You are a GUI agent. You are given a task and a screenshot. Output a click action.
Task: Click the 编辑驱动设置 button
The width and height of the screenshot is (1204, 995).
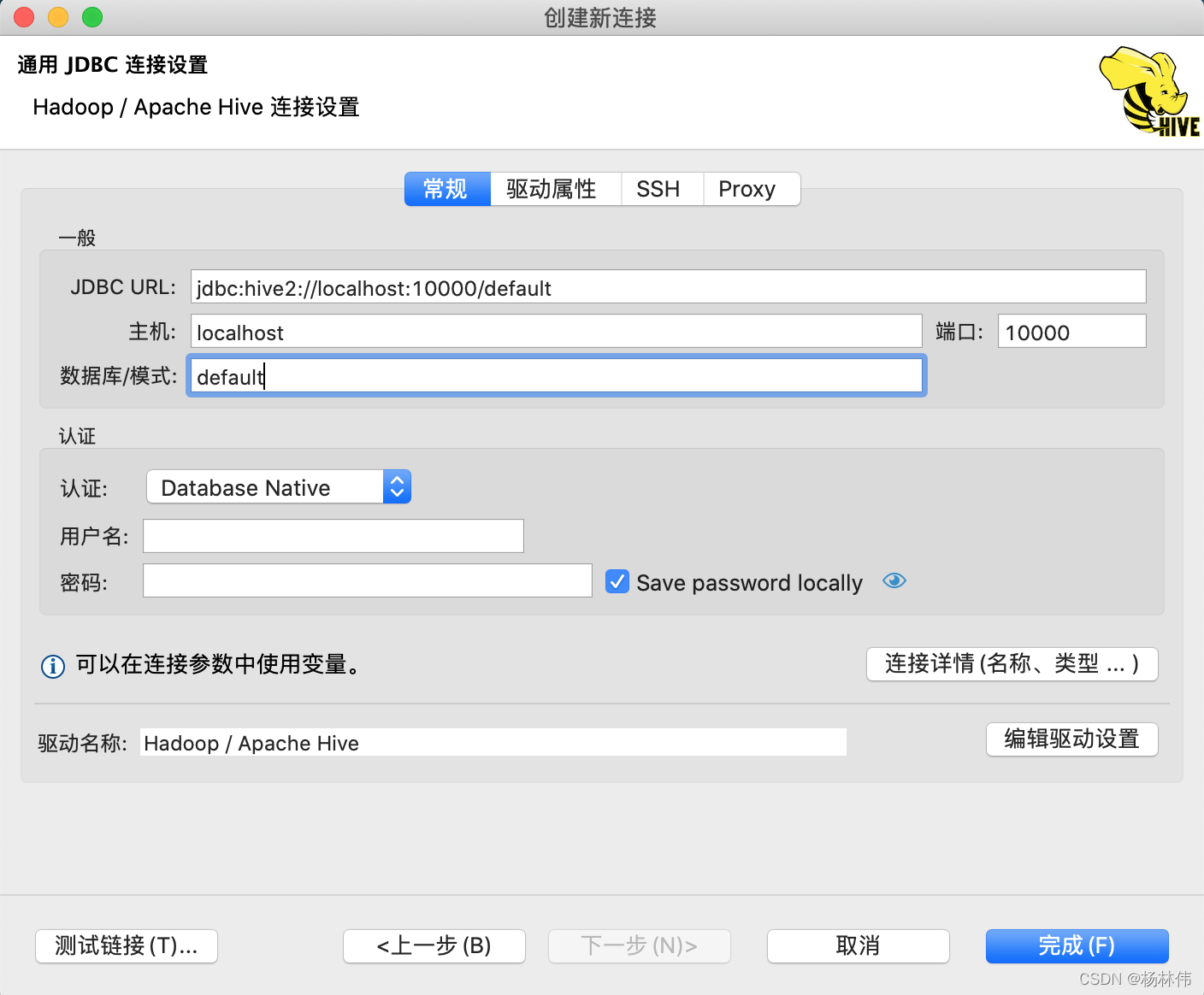click(1071, 739)
